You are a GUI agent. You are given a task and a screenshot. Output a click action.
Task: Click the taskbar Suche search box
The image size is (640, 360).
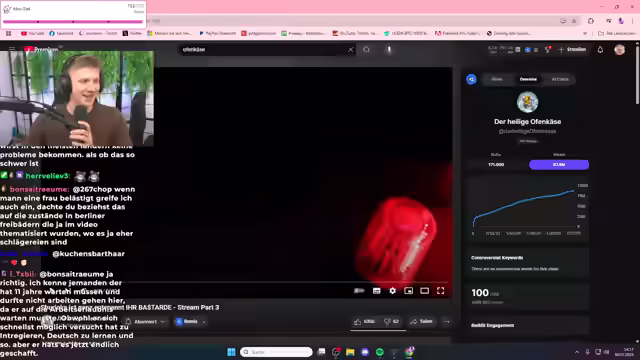pos(276,352)
